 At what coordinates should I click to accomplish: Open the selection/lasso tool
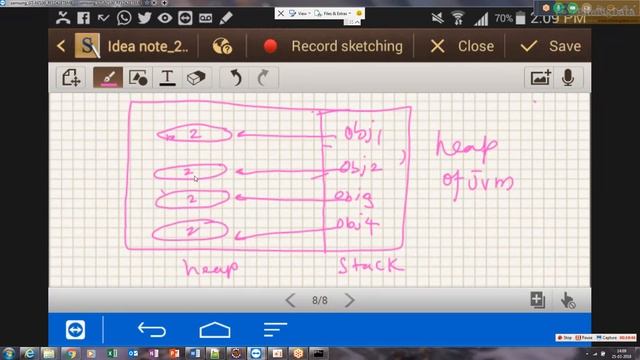(x=71, y=77)
